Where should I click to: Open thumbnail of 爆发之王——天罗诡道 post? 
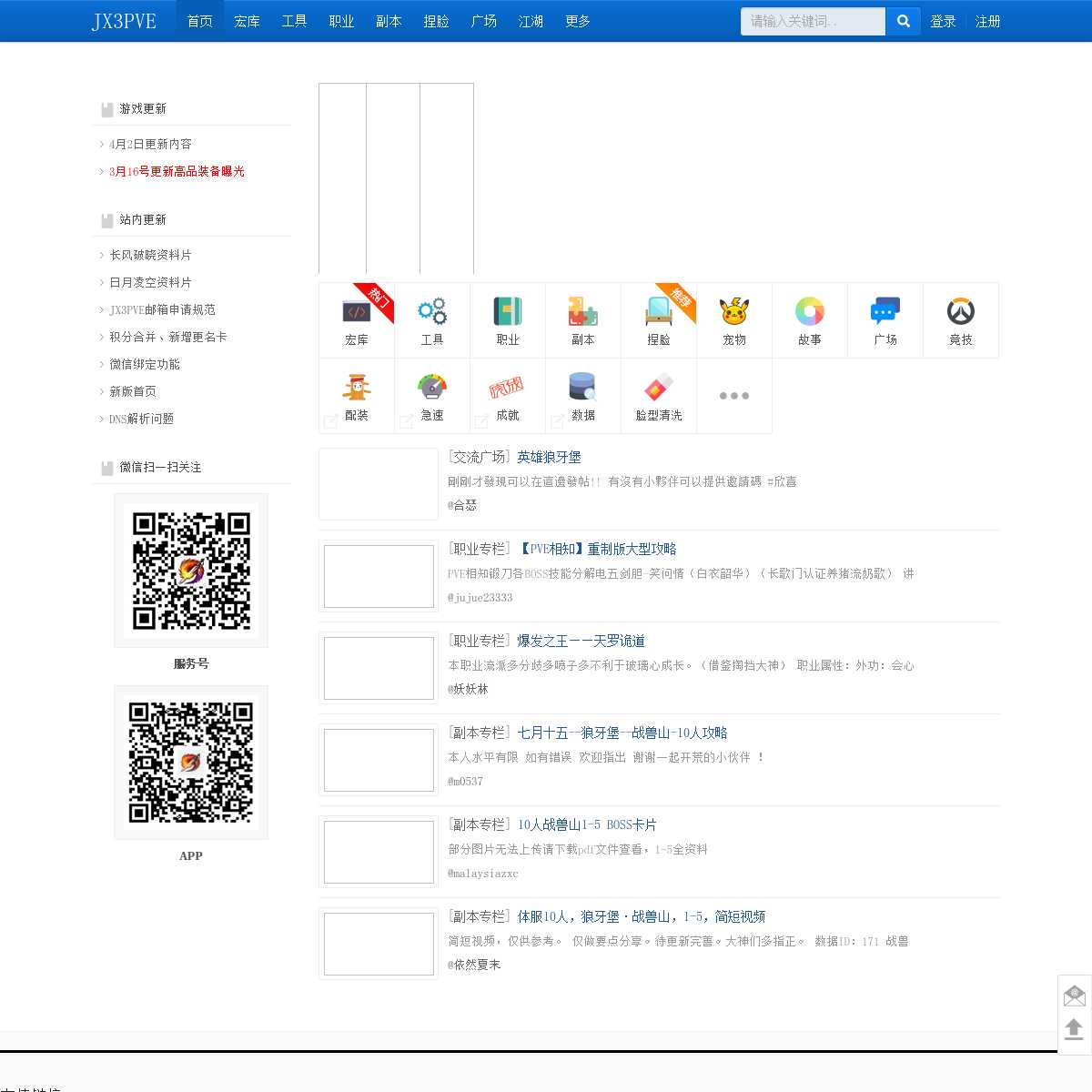[379, 668]
